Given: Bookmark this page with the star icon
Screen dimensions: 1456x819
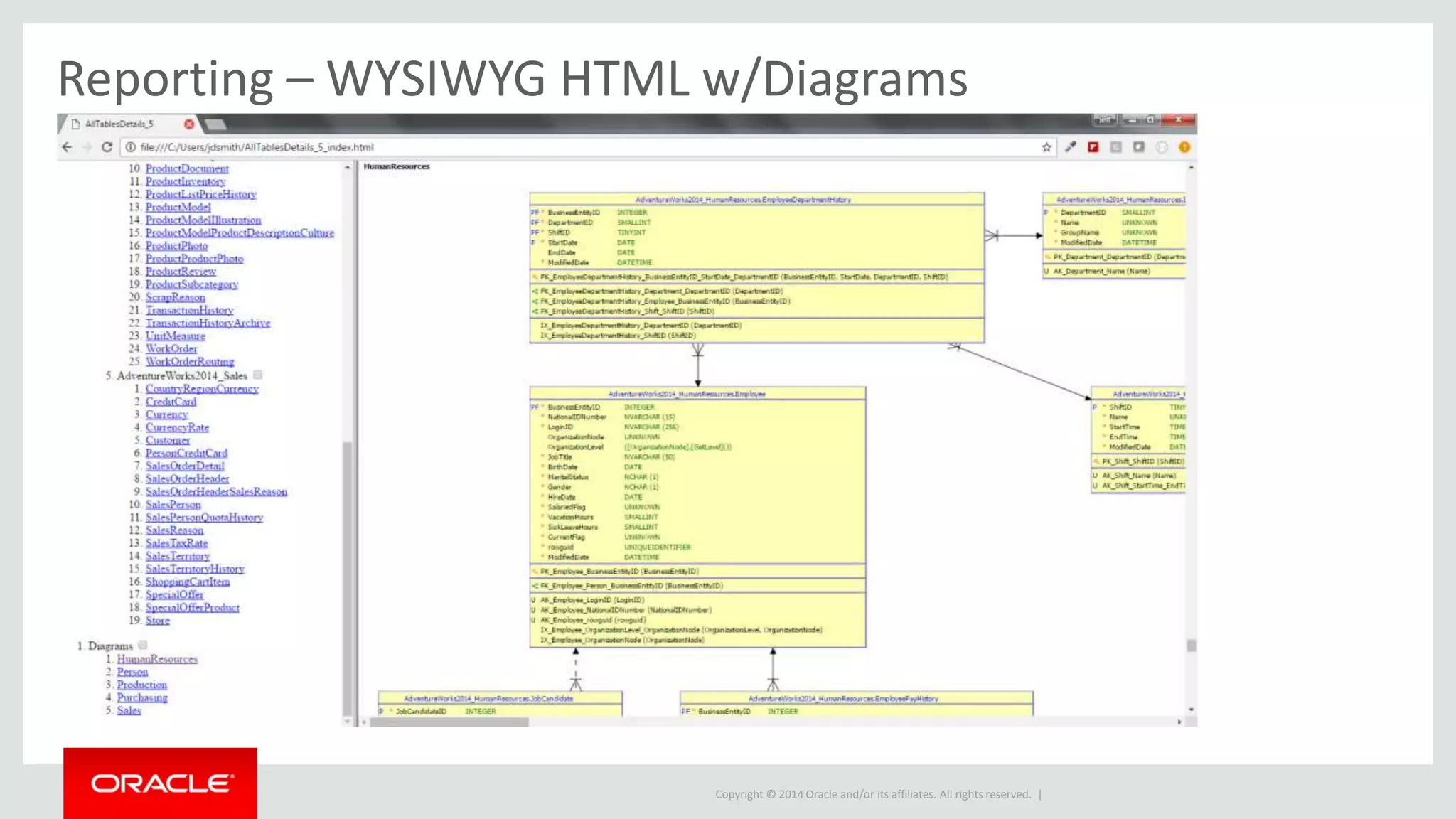Looking at the screenshot, I should tap(1046, 147).
